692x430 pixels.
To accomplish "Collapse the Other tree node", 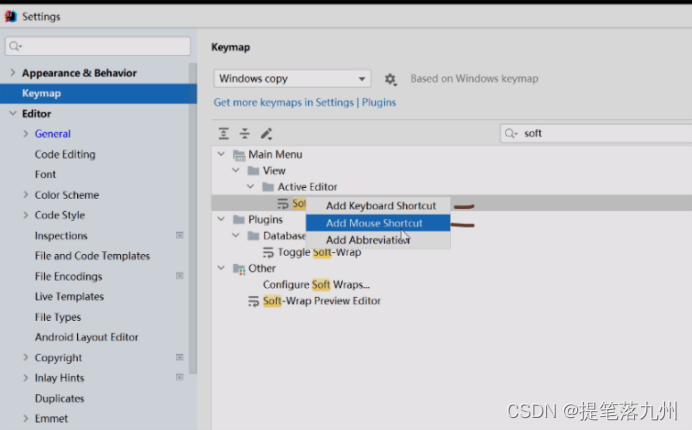I will coord(221,268).
